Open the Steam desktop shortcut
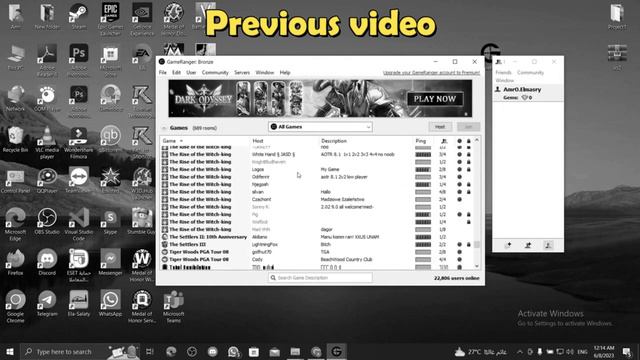This screenshot has width=640, height=360. click(78, 16)
